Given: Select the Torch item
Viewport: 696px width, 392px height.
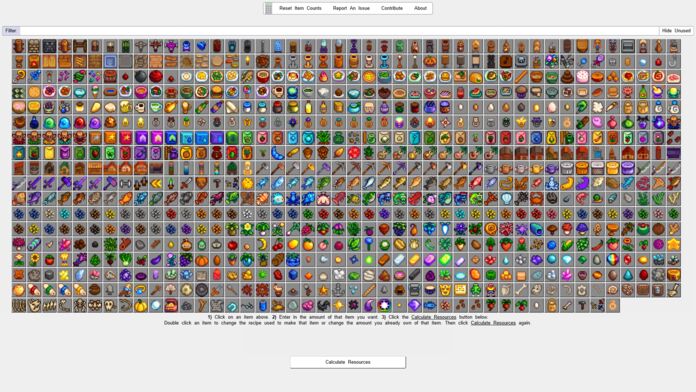Looking at the screenshot, I should (x=247, y=61).
